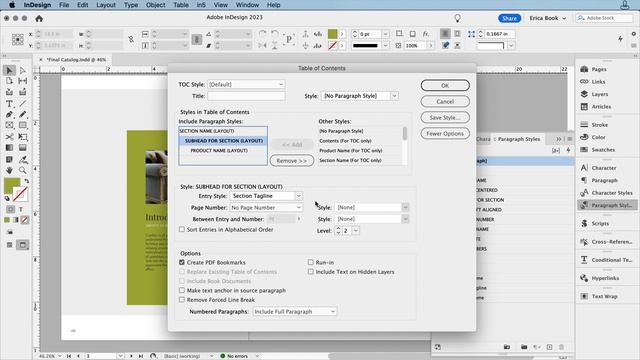
Task: Click the green fill color in Control panel
Action: tap(333, 34)
